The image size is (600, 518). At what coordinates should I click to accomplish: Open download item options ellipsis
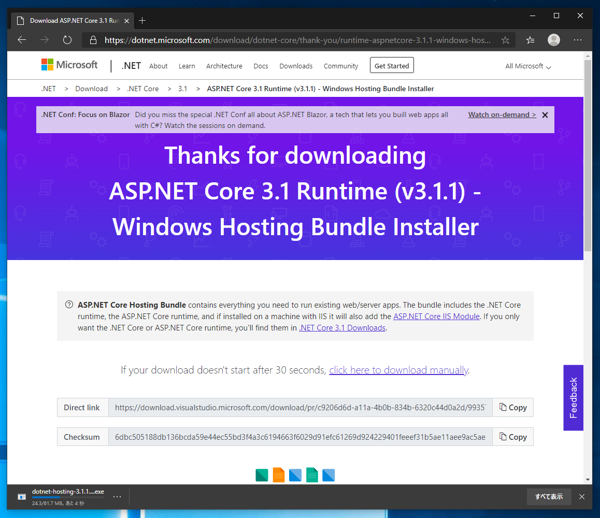tap(117, 497)
